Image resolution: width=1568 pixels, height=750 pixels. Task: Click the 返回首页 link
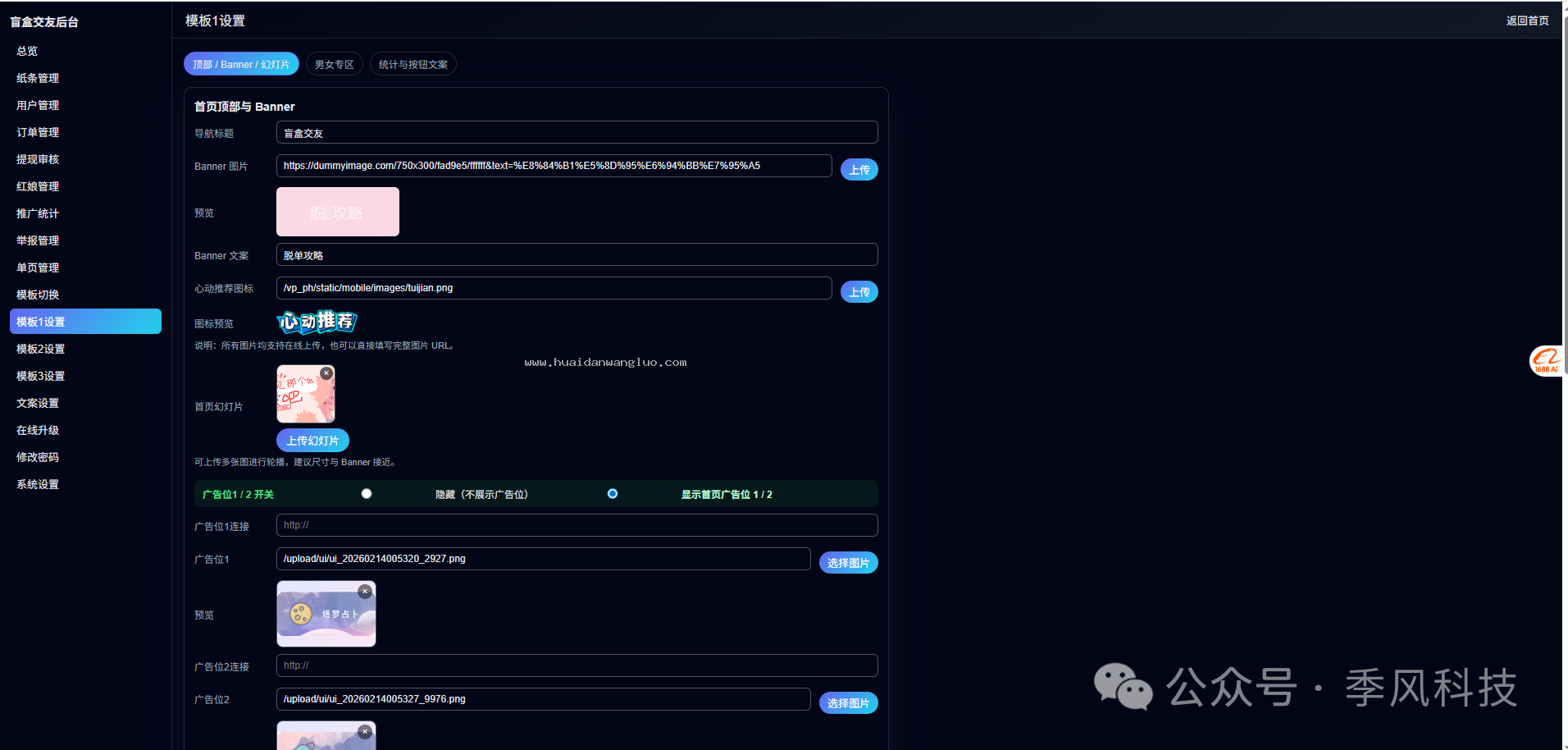[1527, 21]
